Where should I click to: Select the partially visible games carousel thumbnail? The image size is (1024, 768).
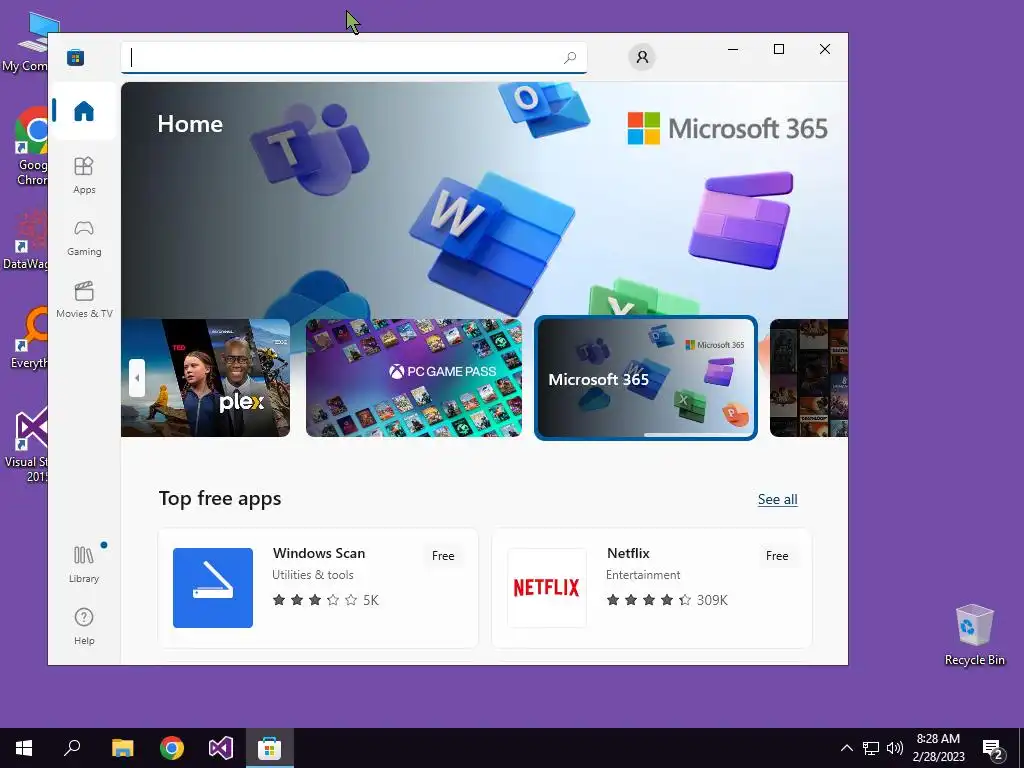coord(808,377)
